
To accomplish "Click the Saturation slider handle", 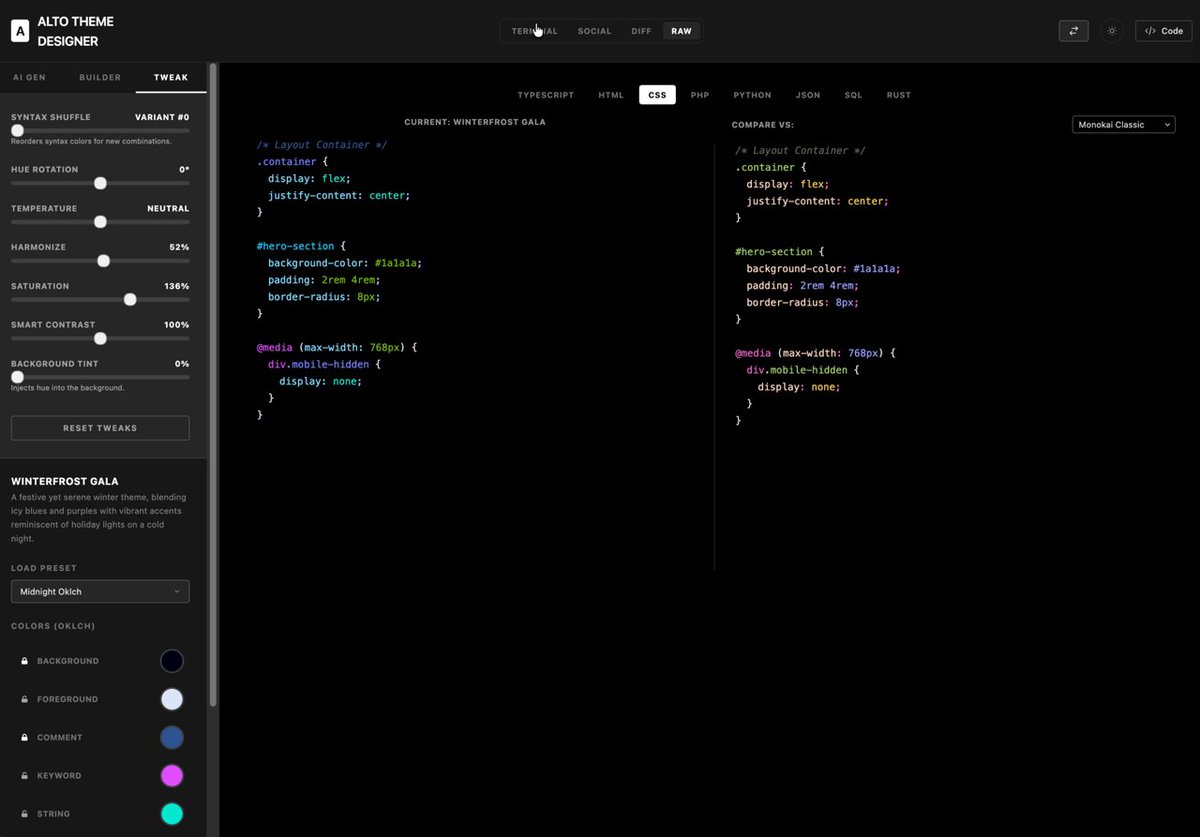I will point(130,299).
